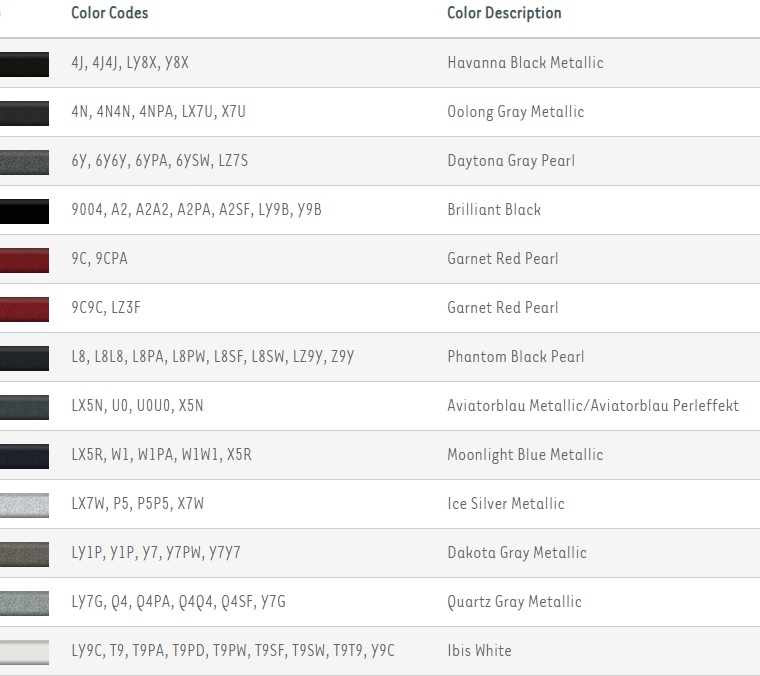Image resolution: width=760 pixels, height=676 pixels.
Task: Click the Havanna Black Metallic color swatch
Action: [x=24, y=63]
